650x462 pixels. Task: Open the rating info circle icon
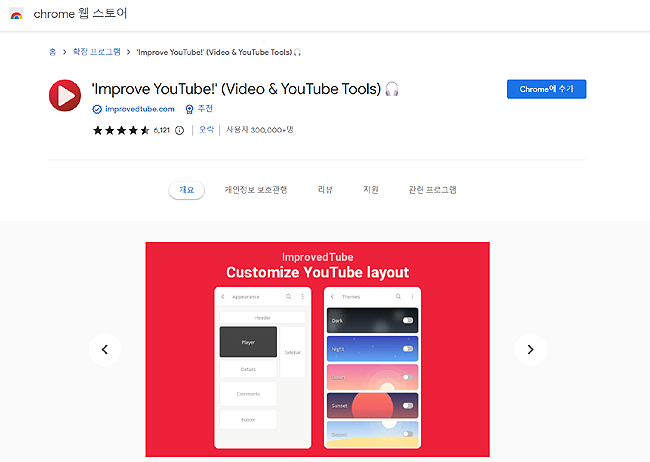click(x=179, y=131)
